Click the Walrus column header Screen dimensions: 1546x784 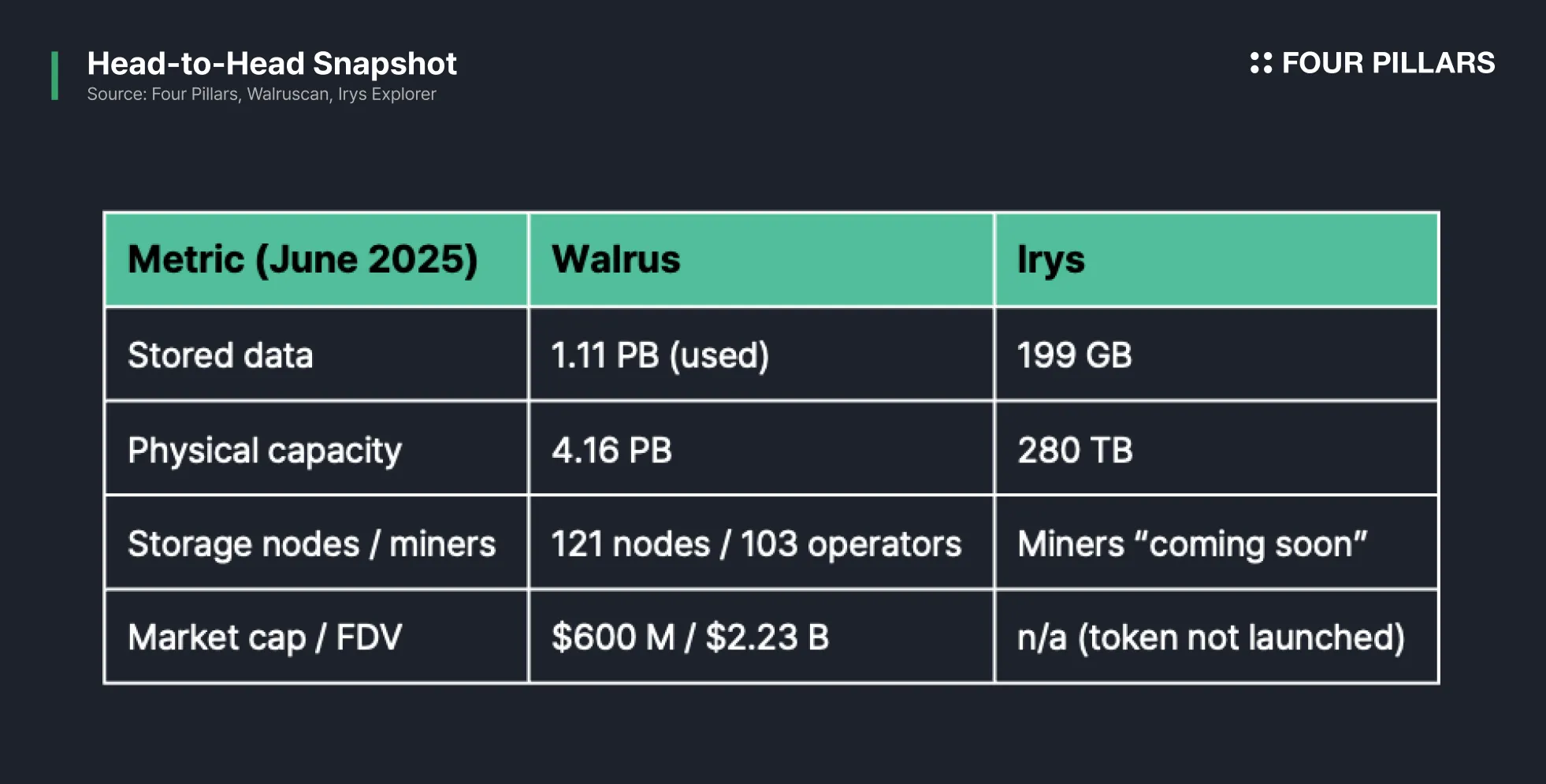[615, 259]
